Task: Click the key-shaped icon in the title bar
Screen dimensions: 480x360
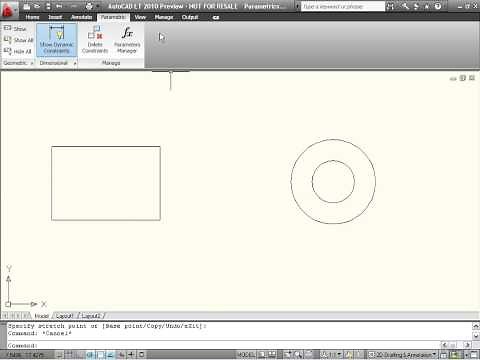Action: point(405,6)
